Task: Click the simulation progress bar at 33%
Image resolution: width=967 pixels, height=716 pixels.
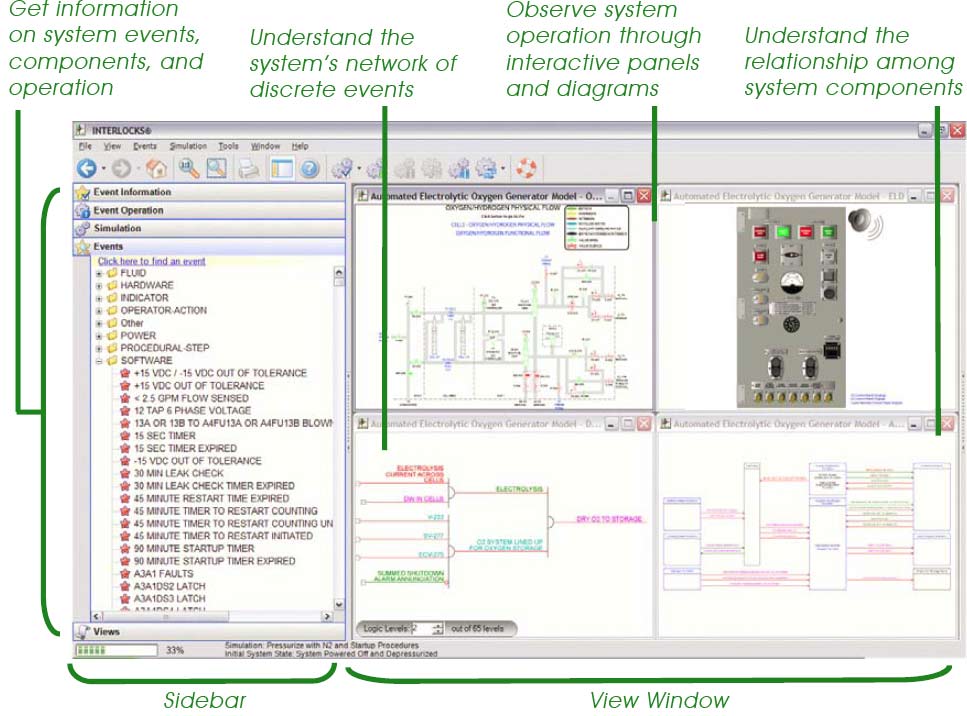Action: point(116,650)
